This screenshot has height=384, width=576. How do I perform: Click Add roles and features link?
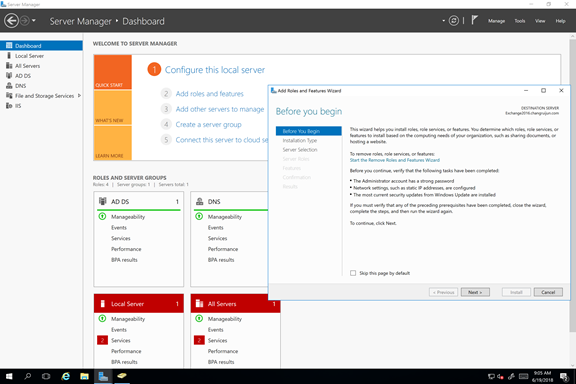(x=209, y=94)
